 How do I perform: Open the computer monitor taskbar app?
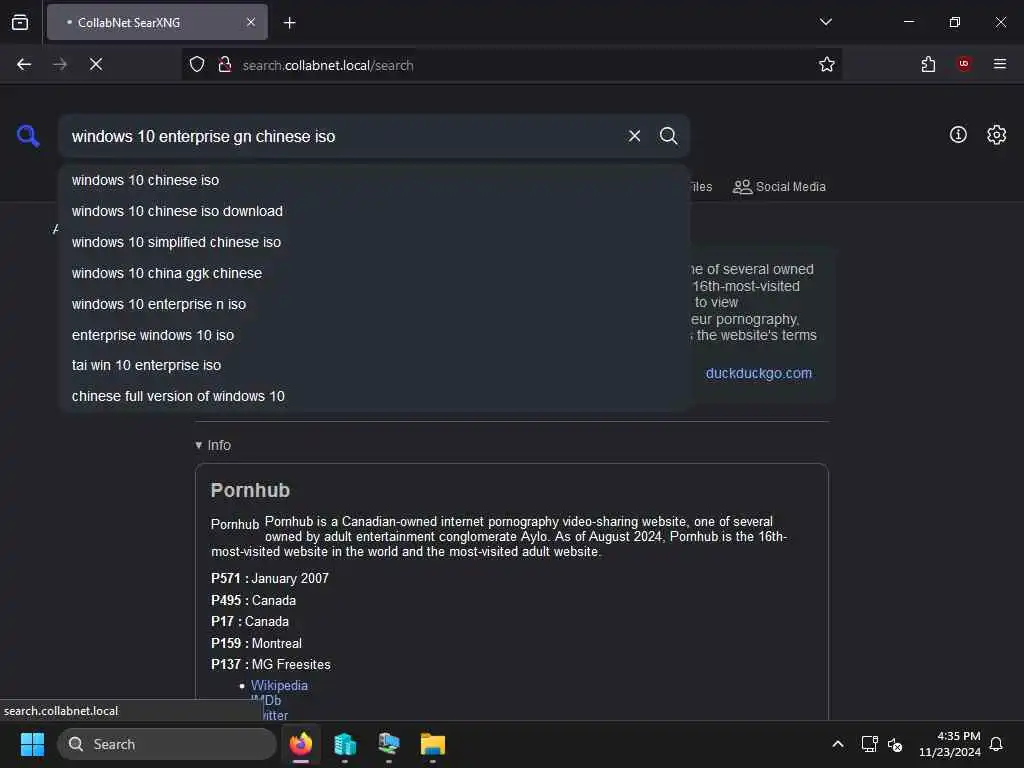coord(389,744)
